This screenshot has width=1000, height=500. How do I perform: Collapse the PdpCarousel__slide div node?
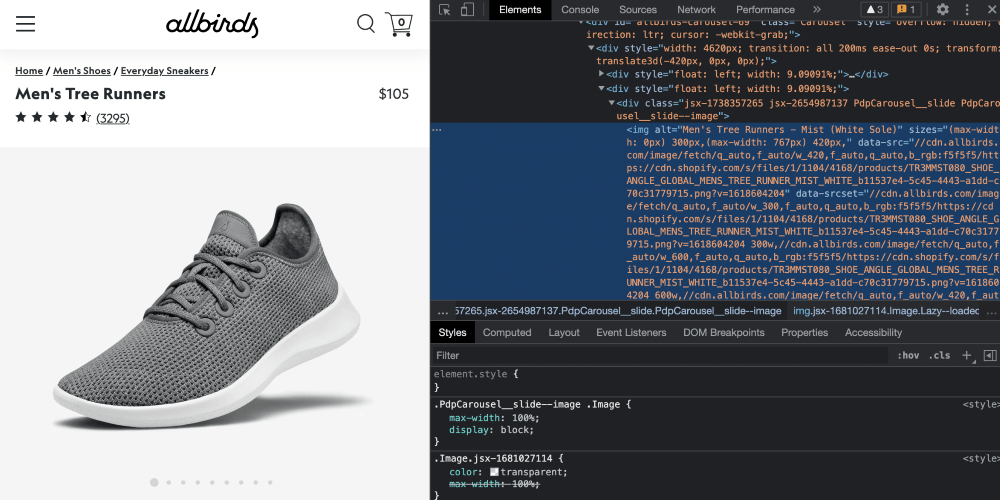click(612, 103)
